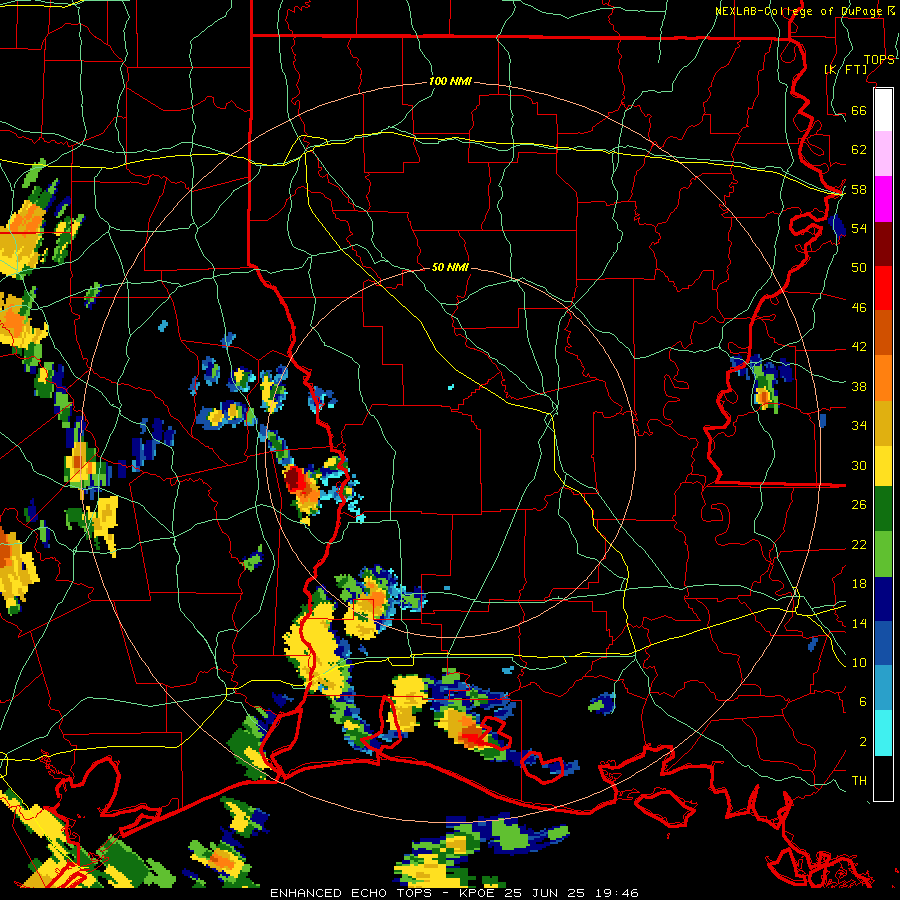Click the legend value '18'

pos(859,584)
